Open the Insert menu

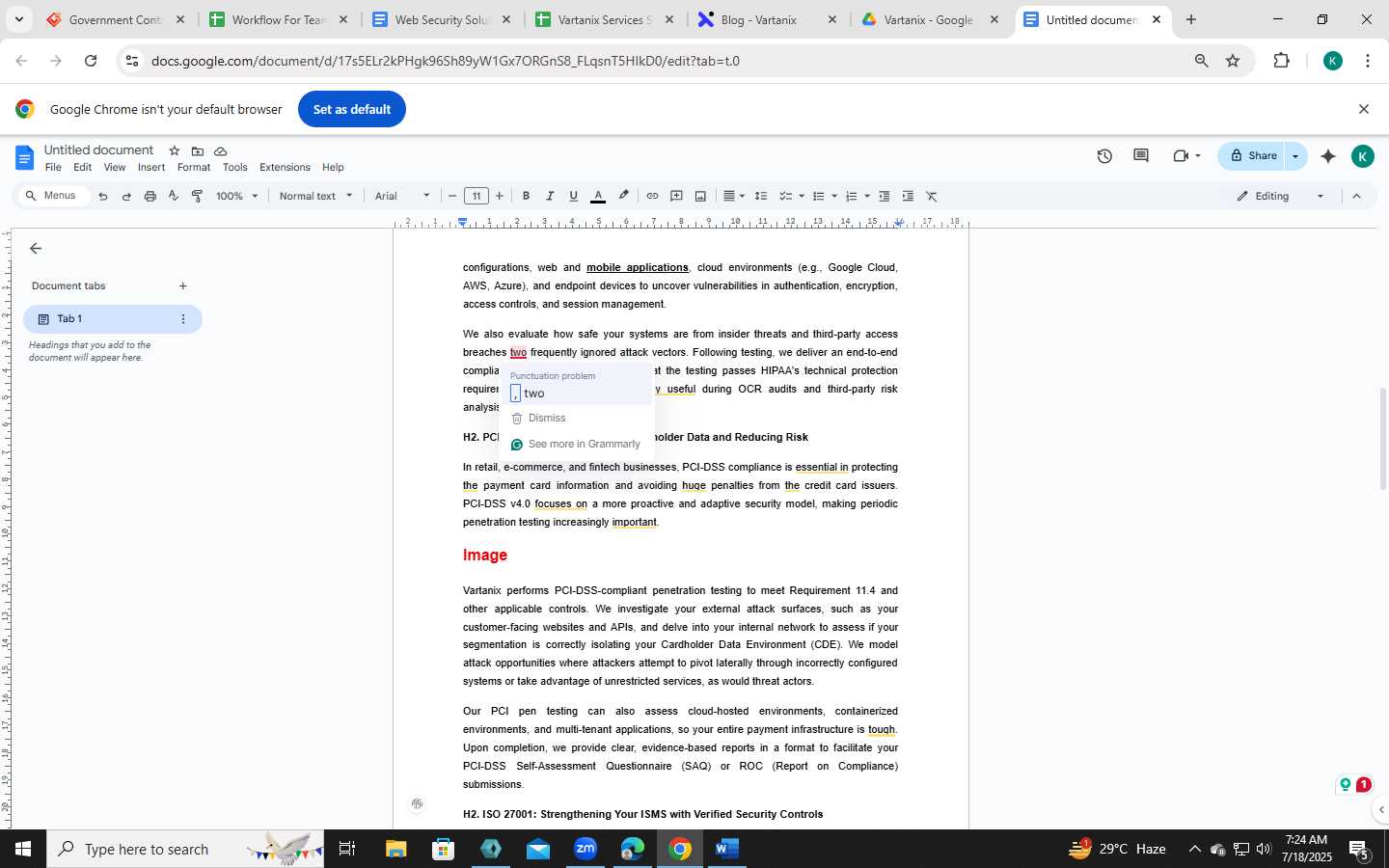click(x=151, y=167)
